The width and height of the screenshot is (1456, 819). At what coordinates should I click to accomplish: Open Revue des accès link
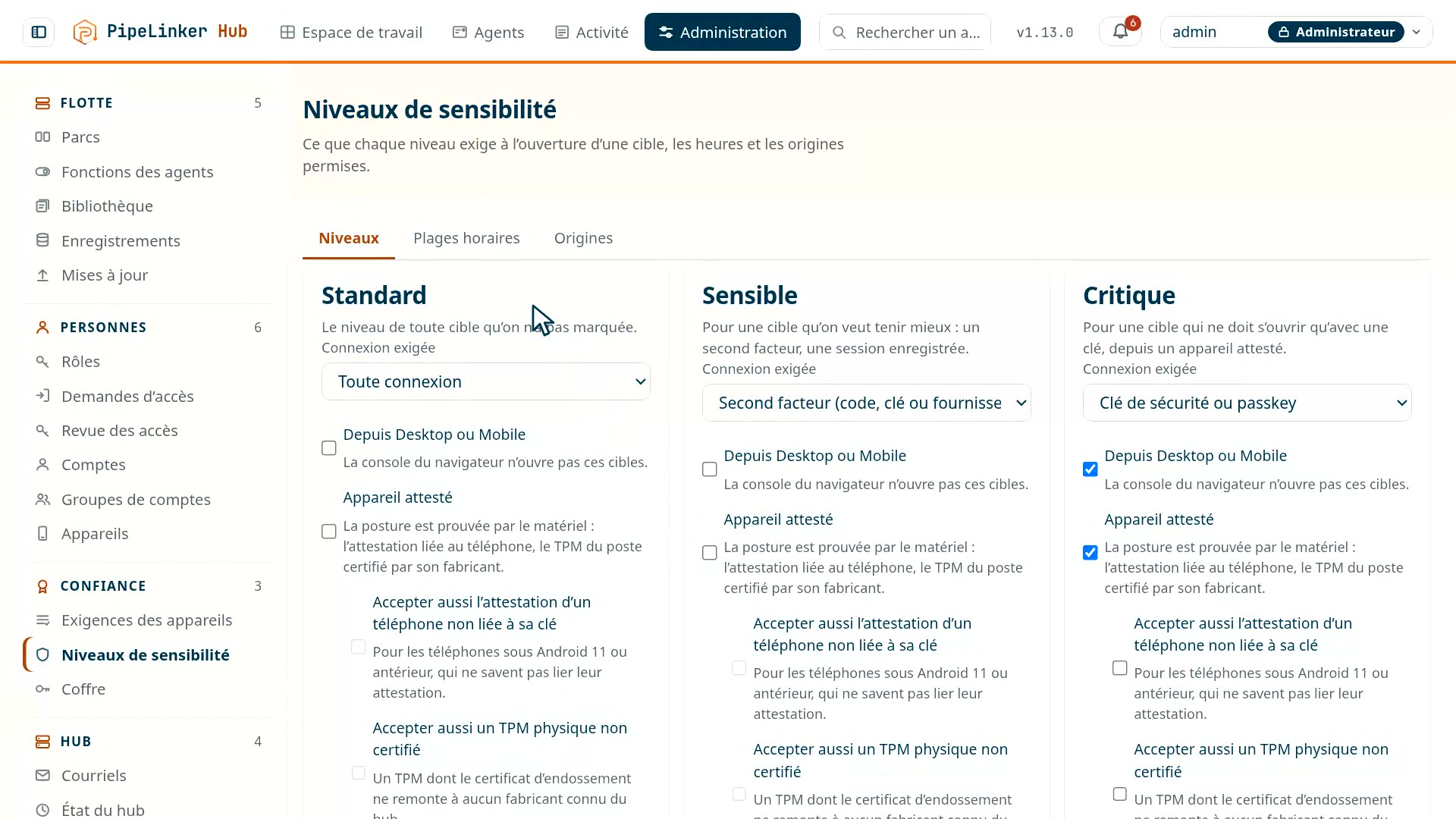point(120,431)
